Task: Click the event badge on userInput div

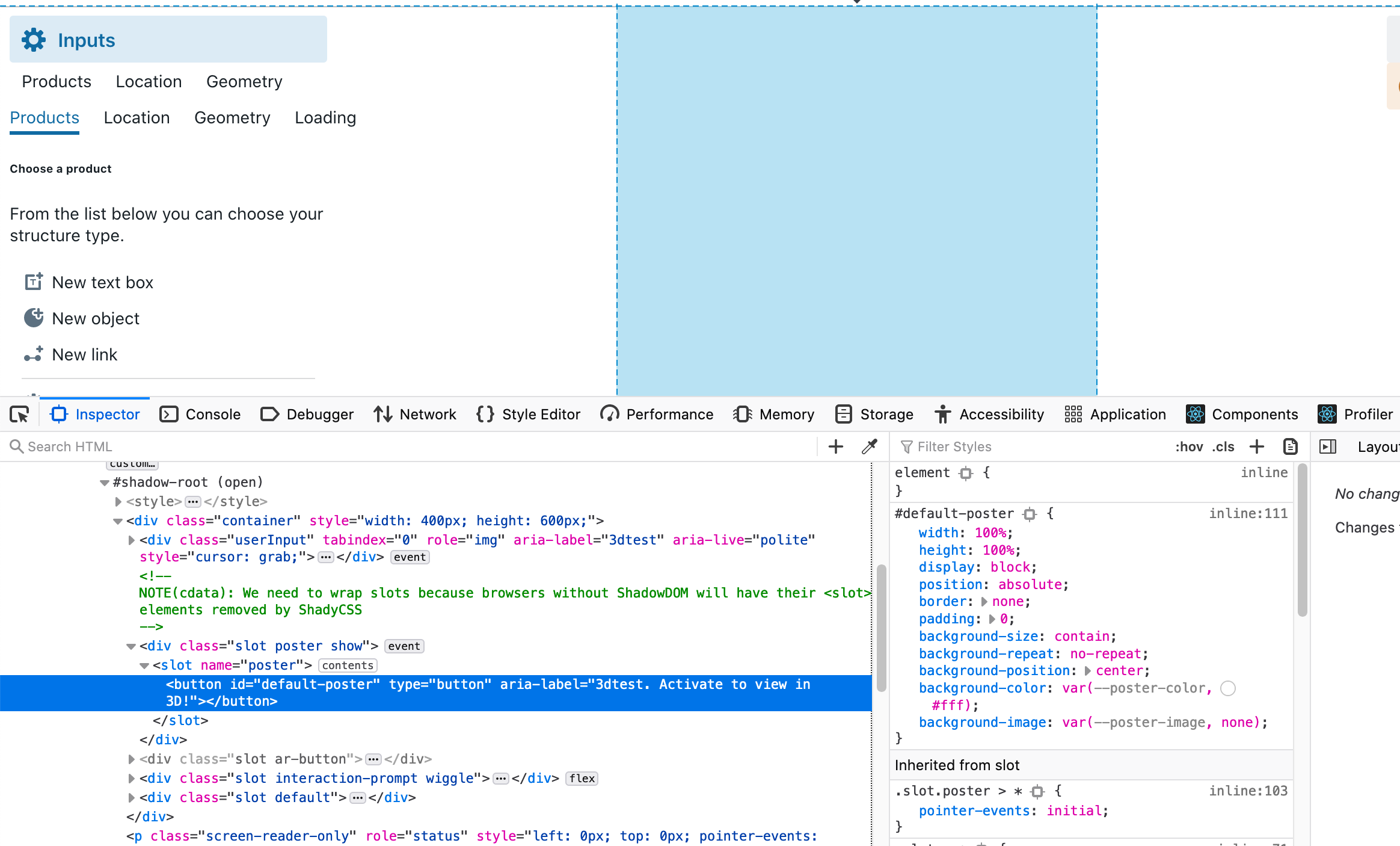Action: (410, 557)
